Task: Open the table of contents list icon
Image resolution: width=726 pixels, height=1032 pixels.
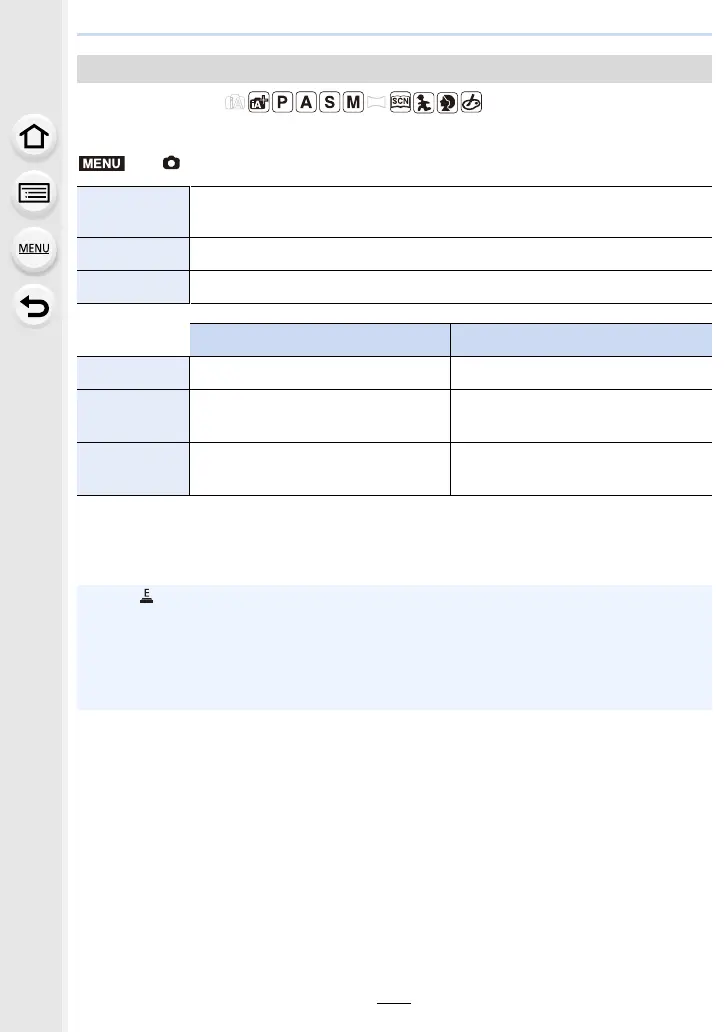Action: [x=34, y=194]
